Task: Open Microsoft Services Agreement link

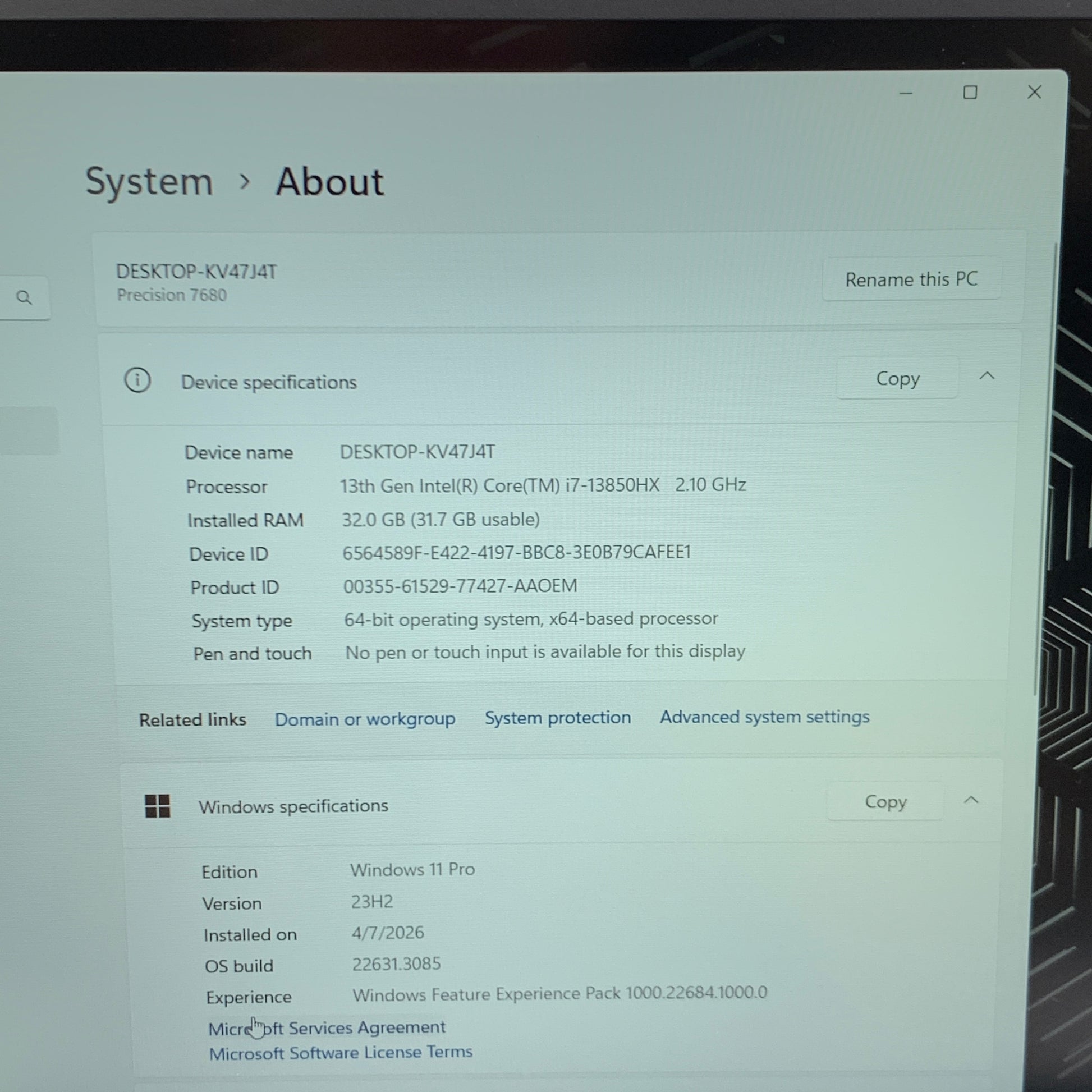Action: pyautogui.click(x=327, y=1027)
